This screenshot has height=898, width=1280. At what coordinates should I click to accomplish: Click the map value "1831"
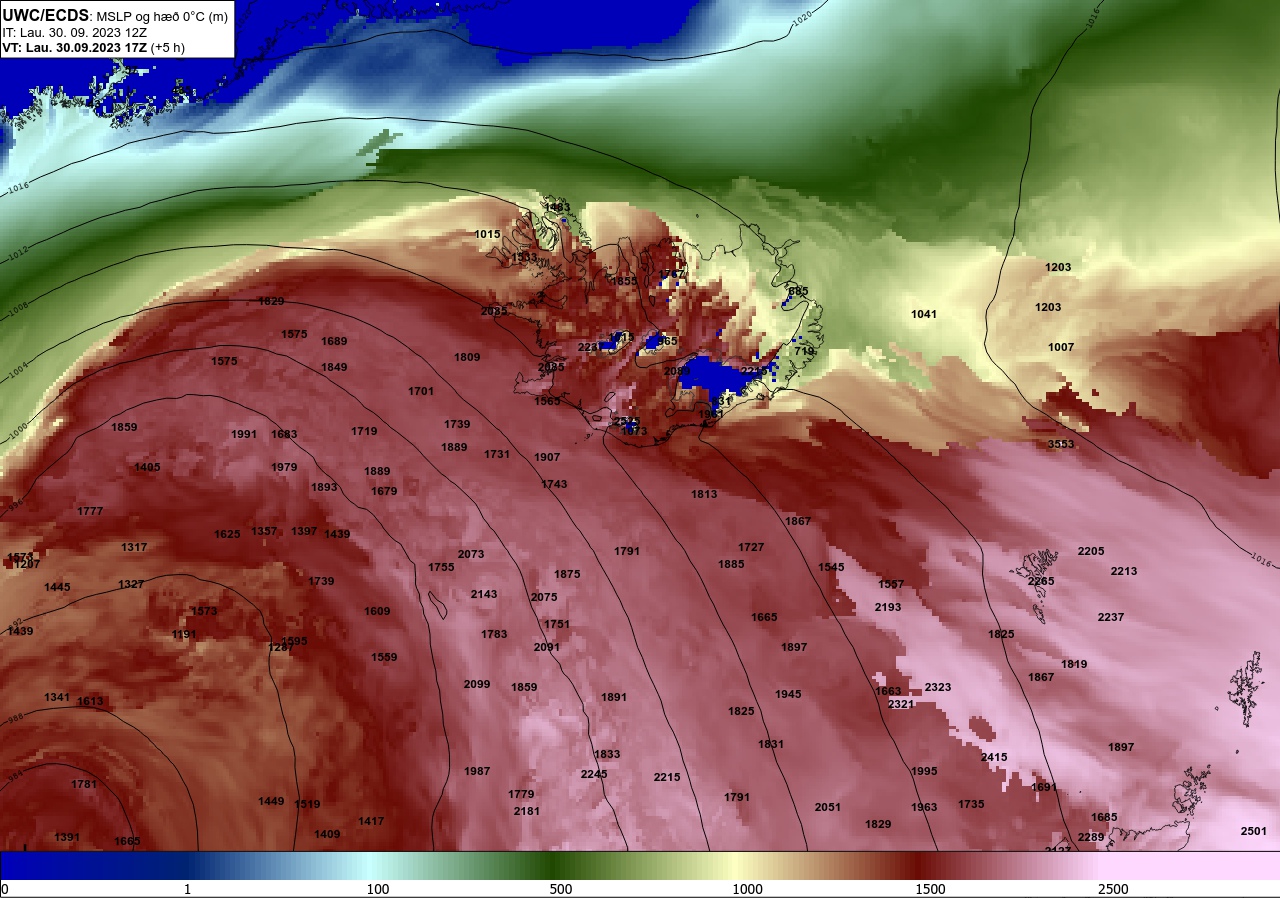point(771,744)
